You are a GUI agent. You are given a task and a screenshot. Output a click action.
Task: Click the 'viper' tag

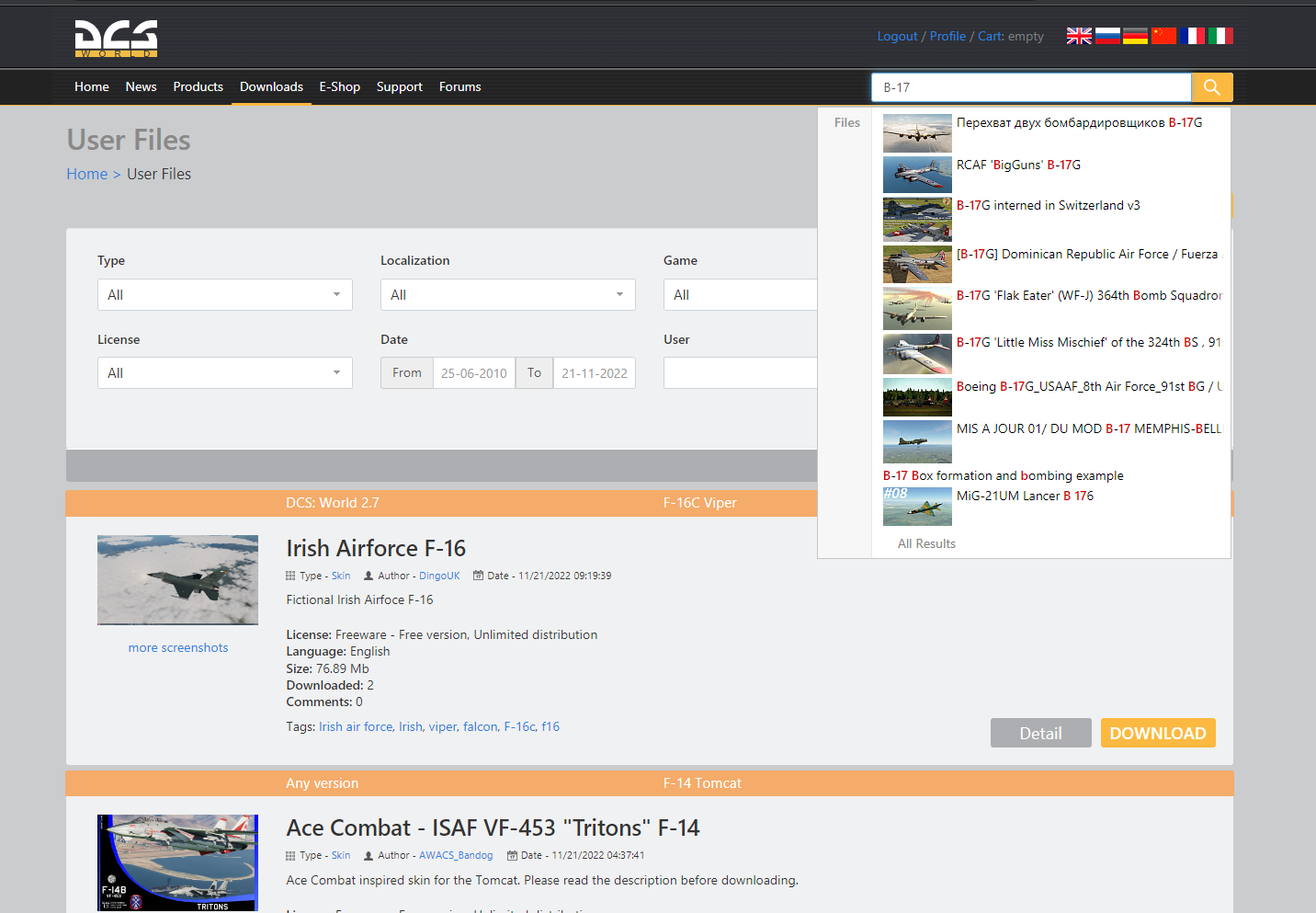[x=442, y=727]
